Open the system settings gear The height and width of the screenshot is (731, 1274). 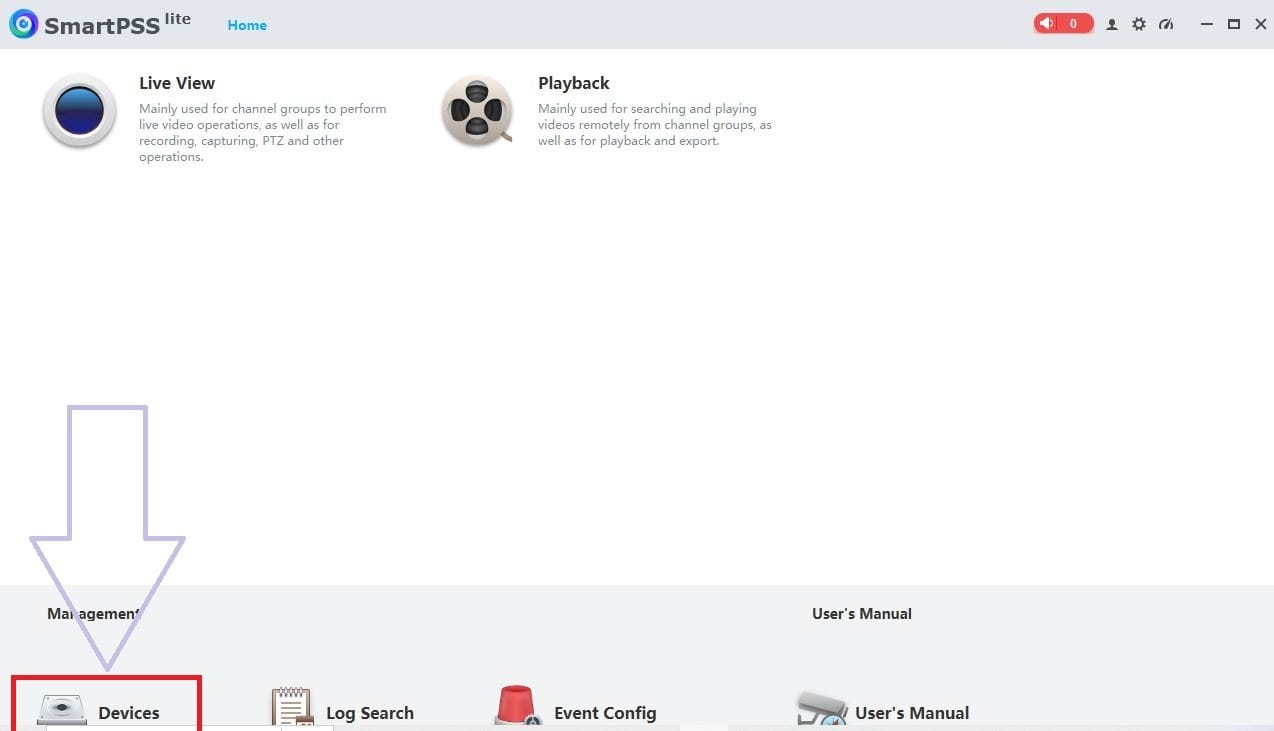[1139, 24]
